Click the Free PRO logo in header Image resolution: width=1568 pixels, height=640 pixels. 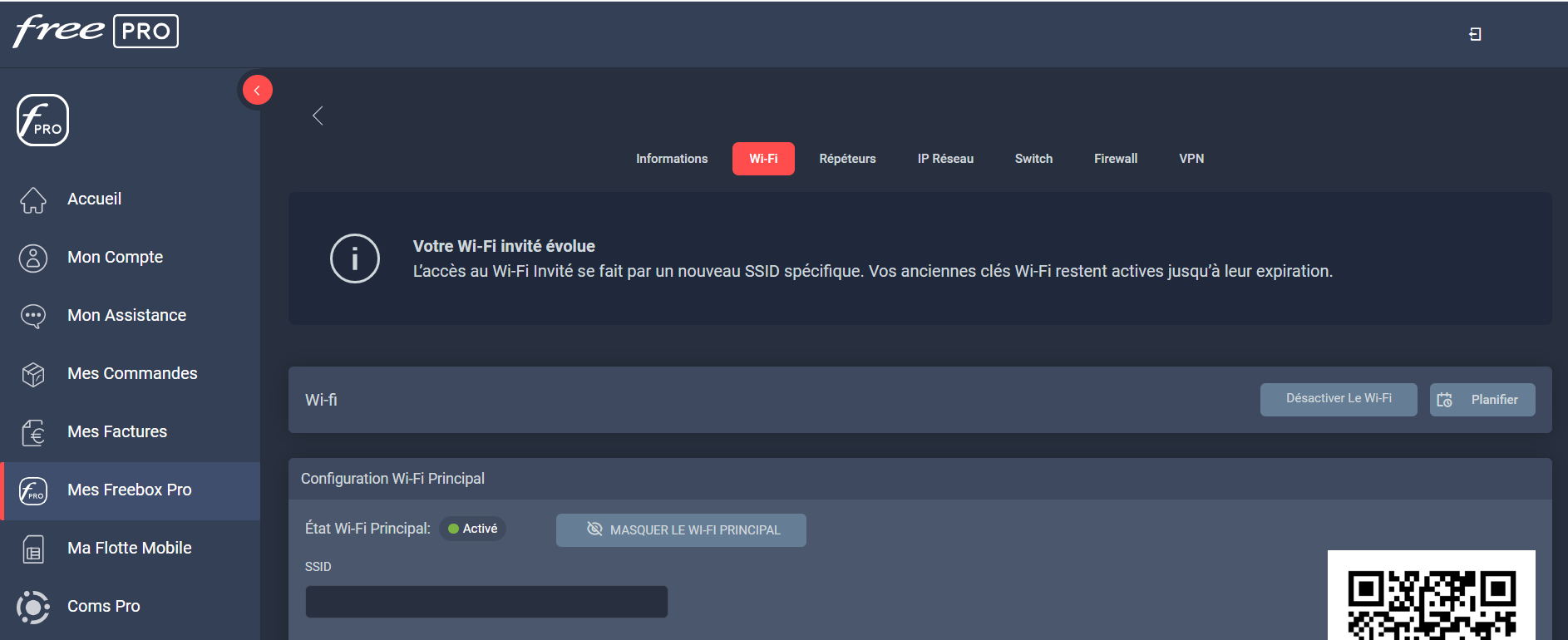[x=96, y=32]
